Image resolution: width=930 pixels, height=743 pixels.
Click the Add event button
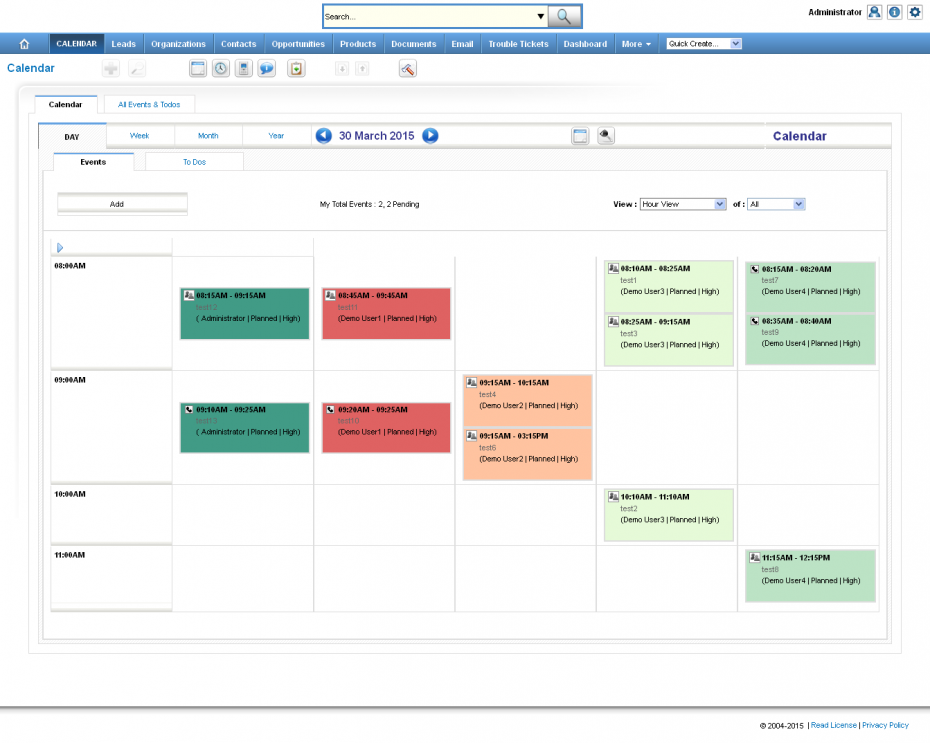point(120,203)
